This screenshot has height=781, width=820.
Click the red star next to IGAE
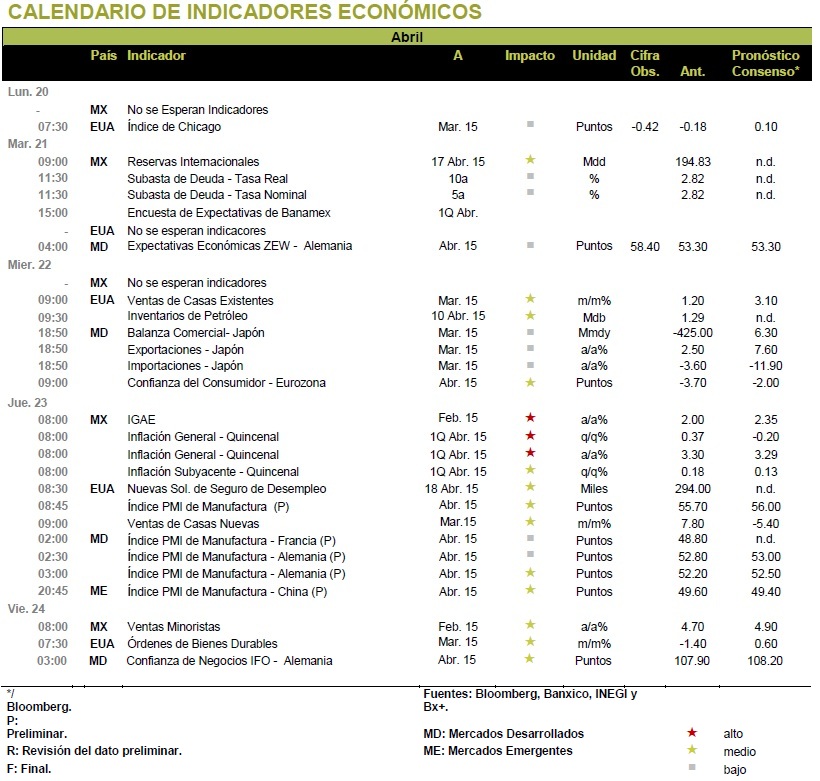(x=530, y=417)
